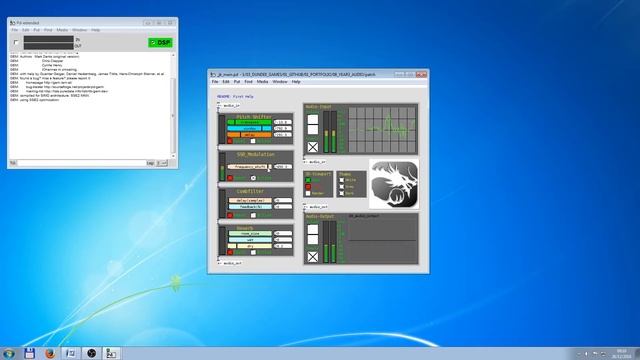Click the upper white square in Audio-Input

pyautogui.click(x=313, y=120)
